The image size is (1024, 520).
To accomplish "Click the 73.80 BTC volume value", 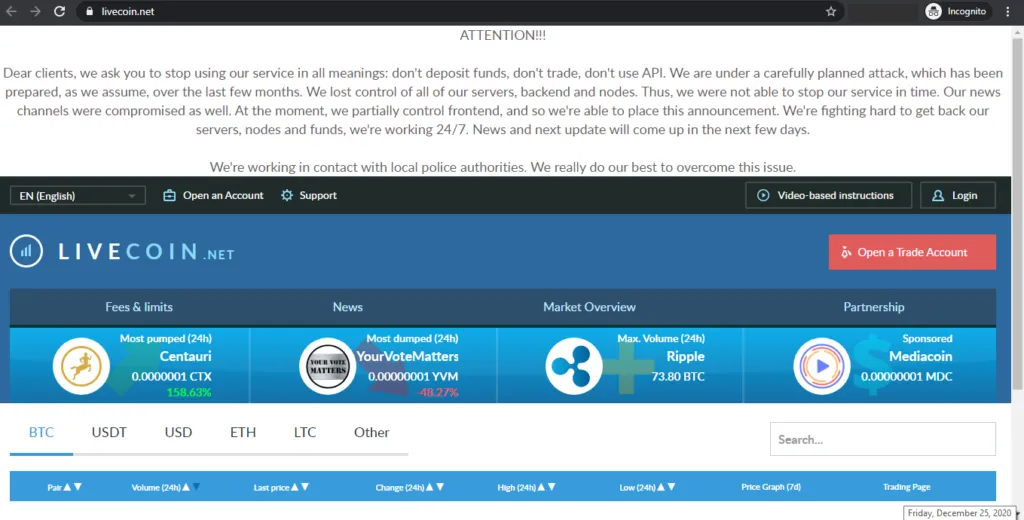I will [x=678, y=376].
